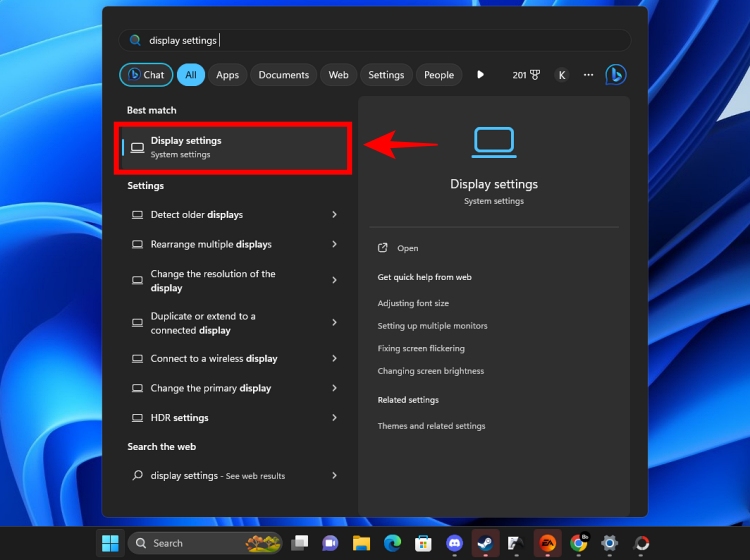
Task: Launch Discord from the taskbar
Action: [455, 543]
